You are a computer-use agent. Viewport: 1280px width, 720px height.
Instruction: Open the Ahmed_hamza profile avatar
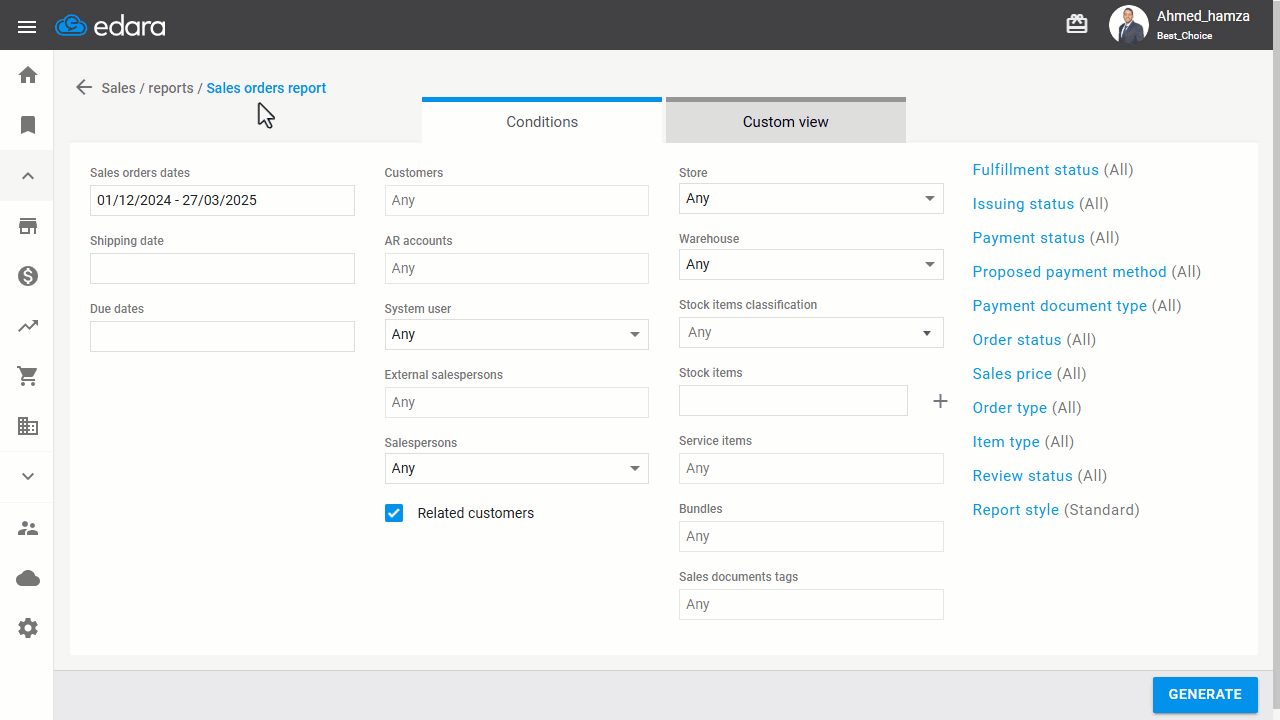coord(1128,25)
